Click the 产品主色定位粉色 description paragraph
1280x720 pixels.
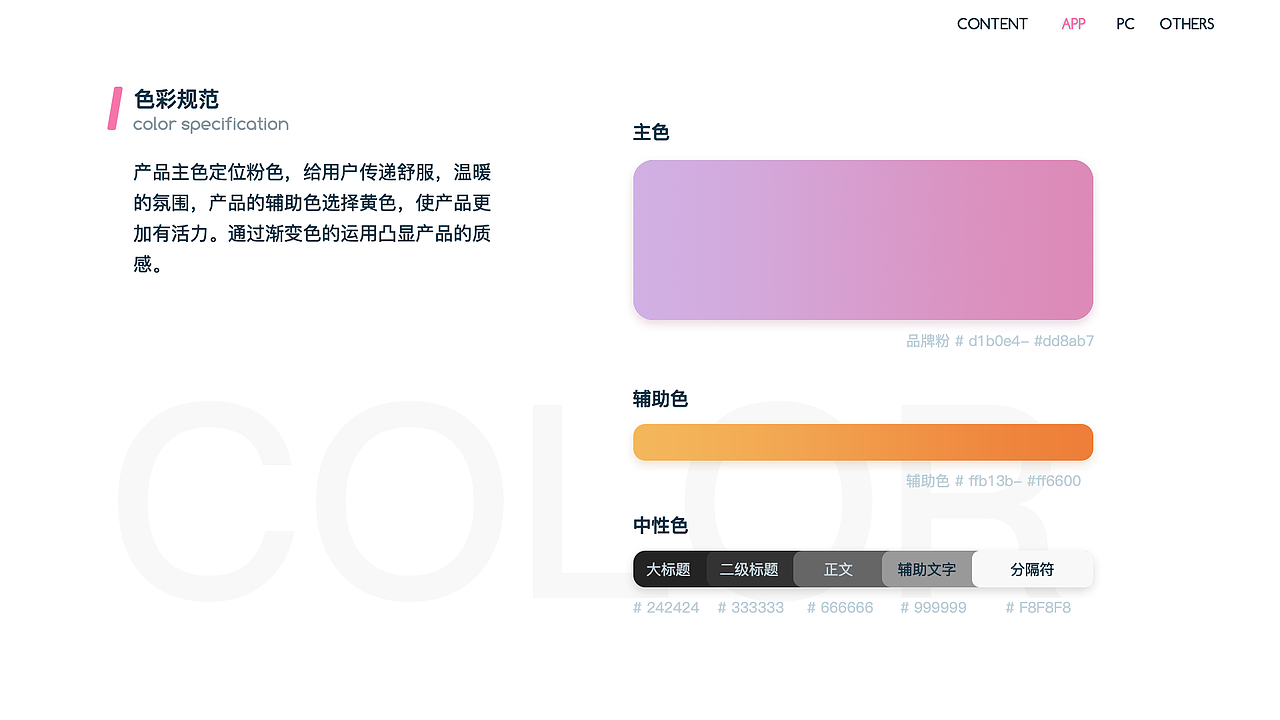pos(312,218)
